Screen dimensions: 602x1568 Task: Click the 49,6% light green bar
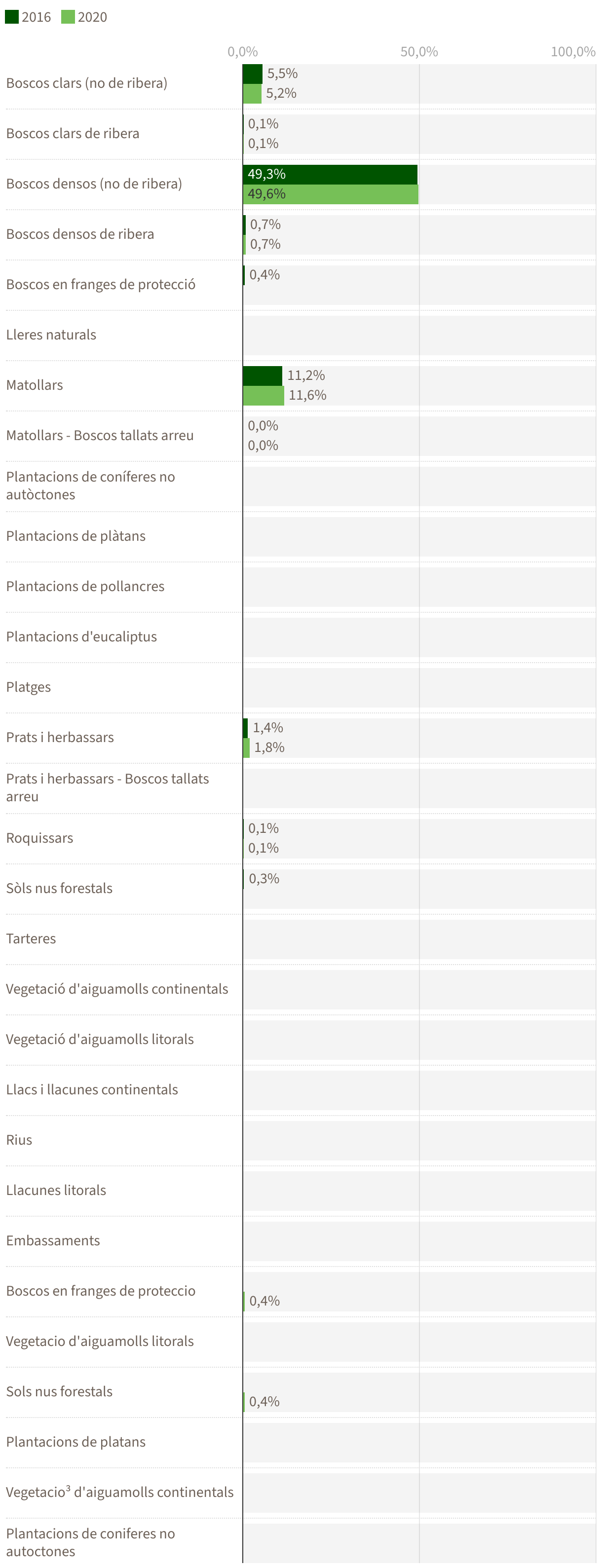tap(330, 194)
